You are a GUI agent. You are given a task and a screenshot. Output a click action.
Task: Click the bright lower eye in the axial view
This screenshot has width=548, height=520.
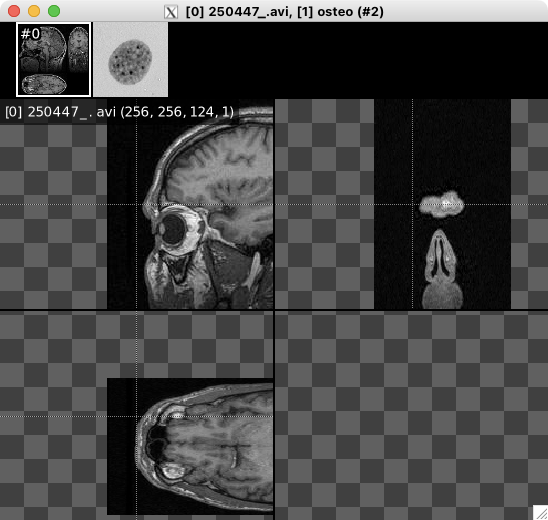tap(172, 472)
